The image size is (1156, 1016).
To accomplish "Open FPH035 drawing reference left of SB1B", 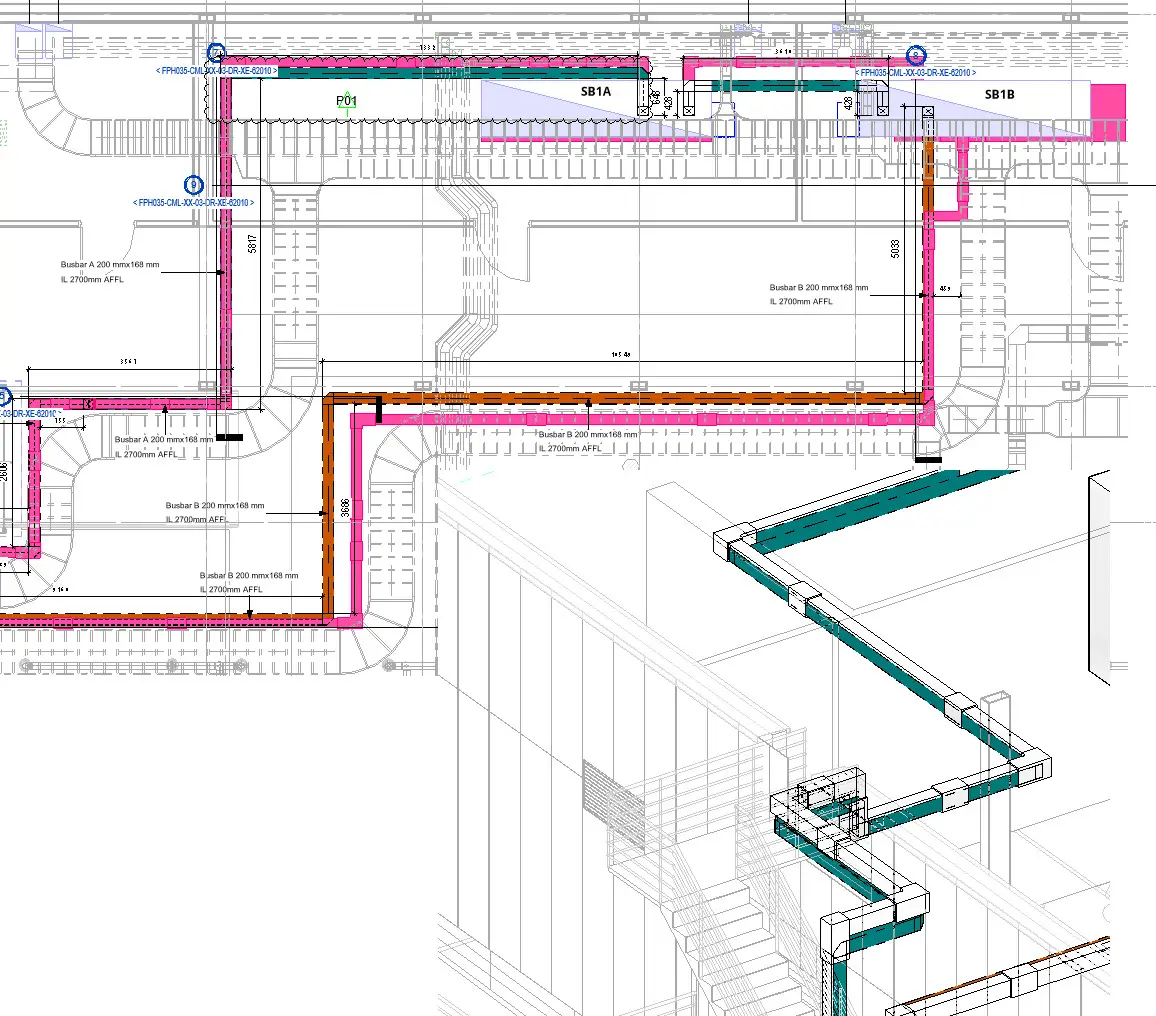I will [915, 73].
